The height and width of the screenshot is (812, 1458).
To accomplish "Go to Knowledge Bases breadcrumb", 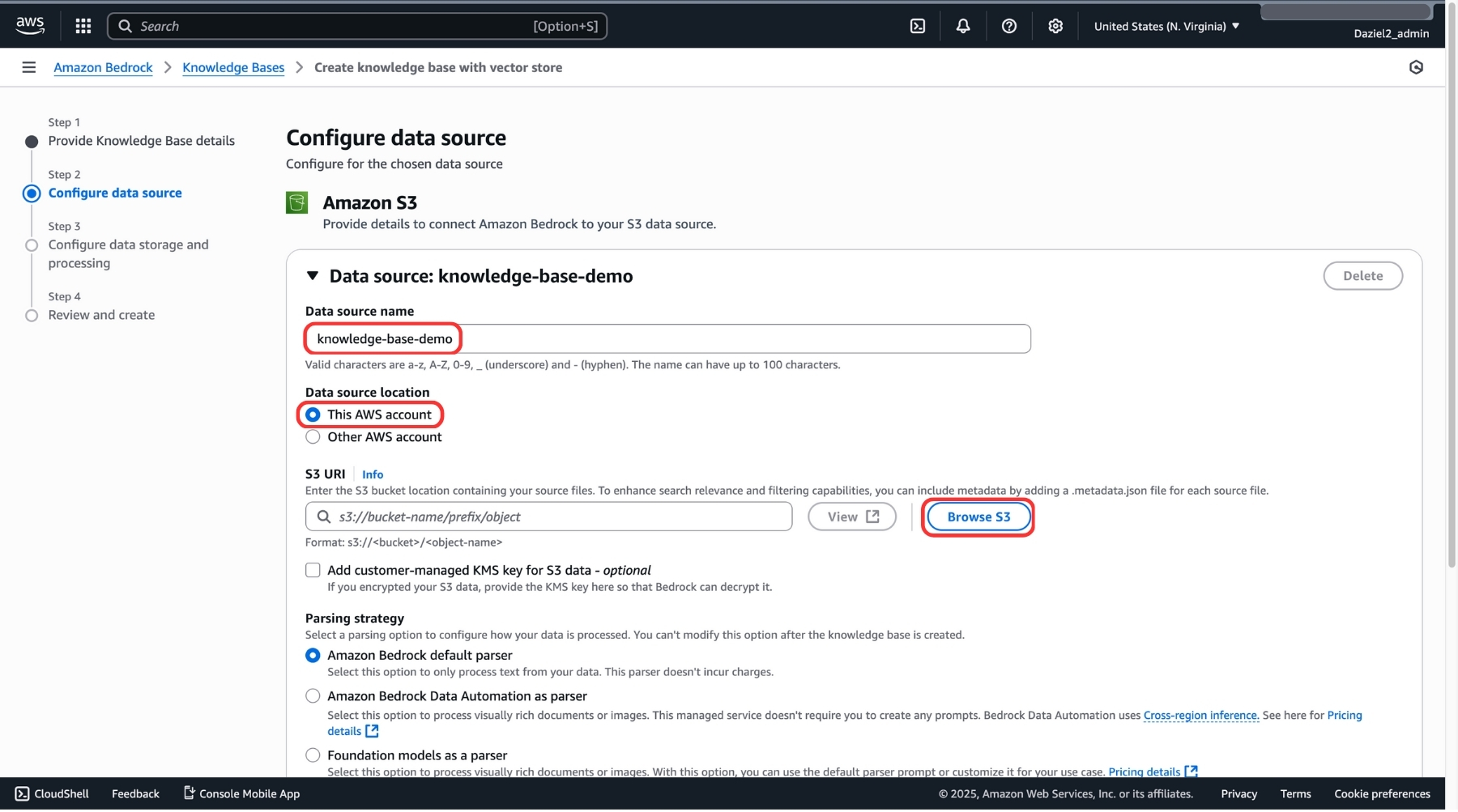I will point(233,67).
